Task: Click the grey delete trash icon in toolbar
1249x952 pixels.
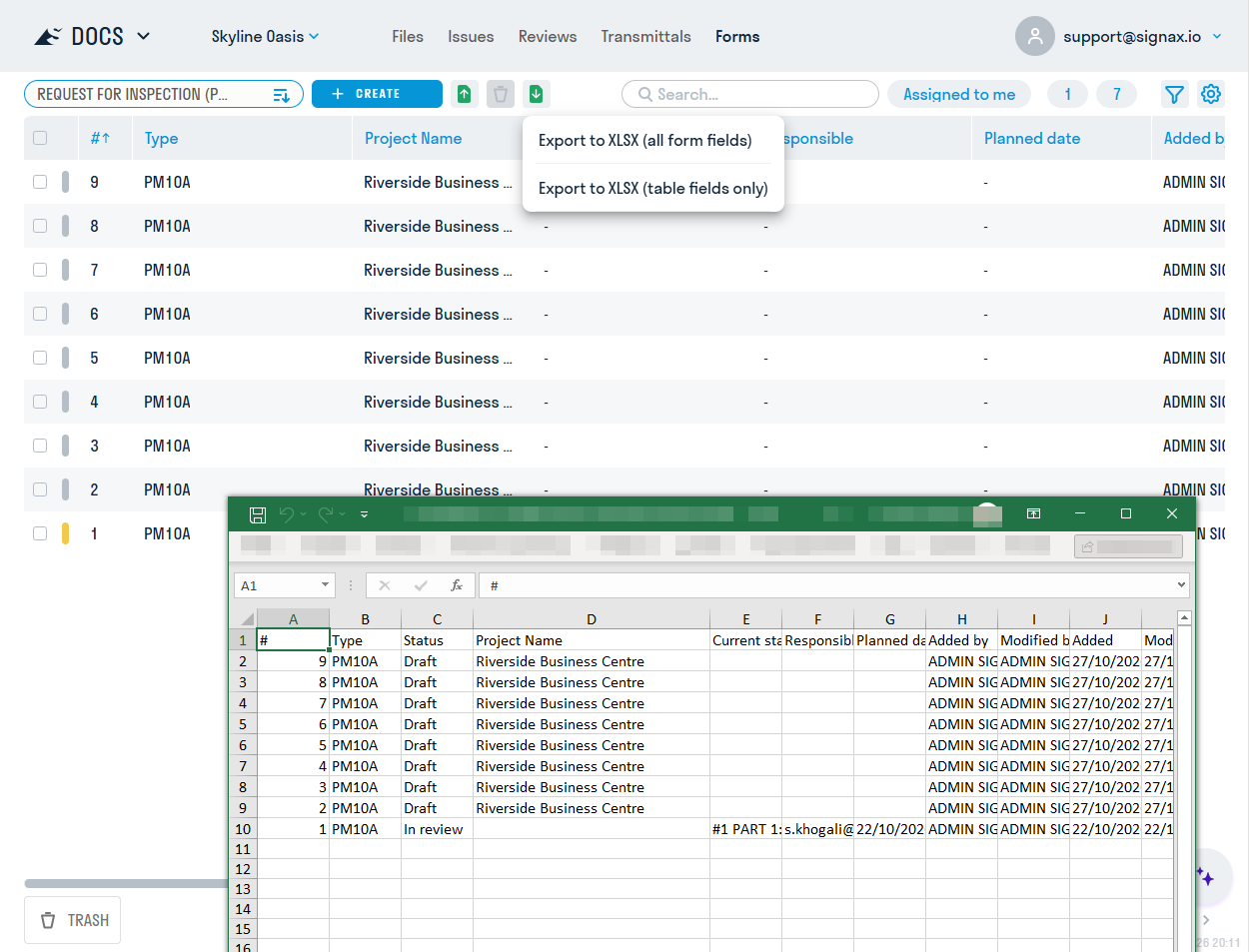Action: coord(501,94)
